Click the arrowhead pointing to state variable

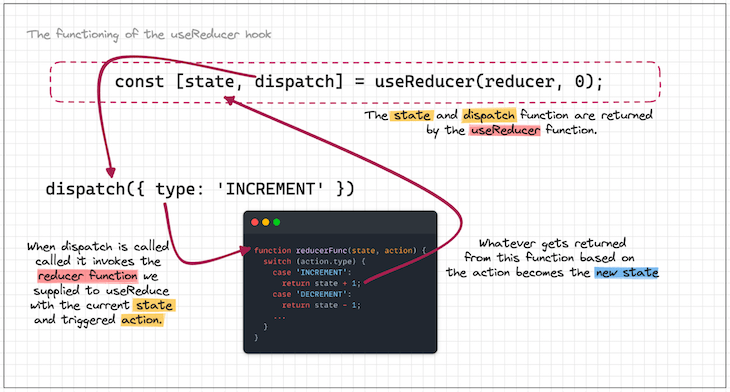click(230, 100)
